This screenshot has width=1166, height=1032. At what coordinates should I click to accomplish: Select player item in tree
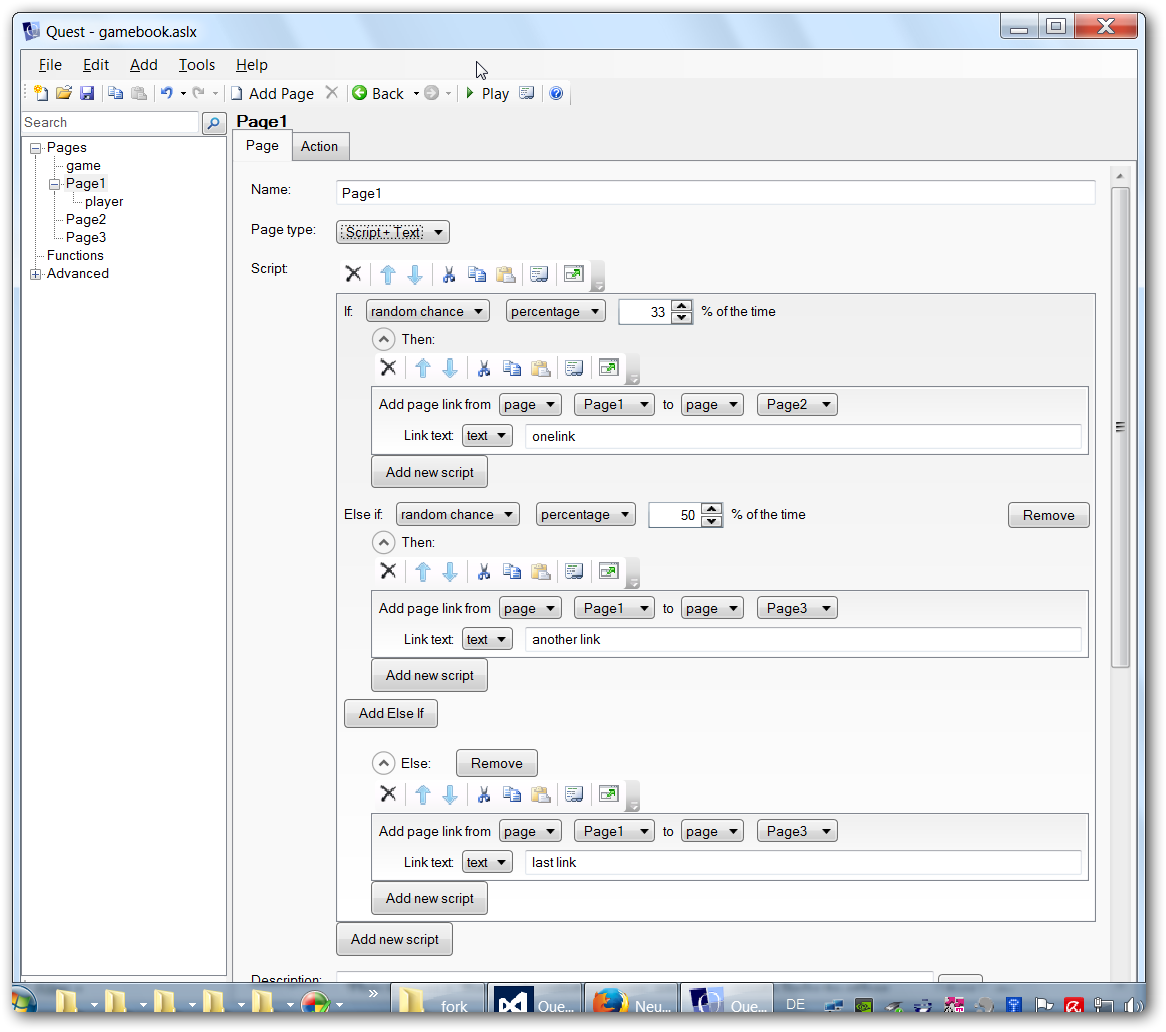(x=104, y=201)
